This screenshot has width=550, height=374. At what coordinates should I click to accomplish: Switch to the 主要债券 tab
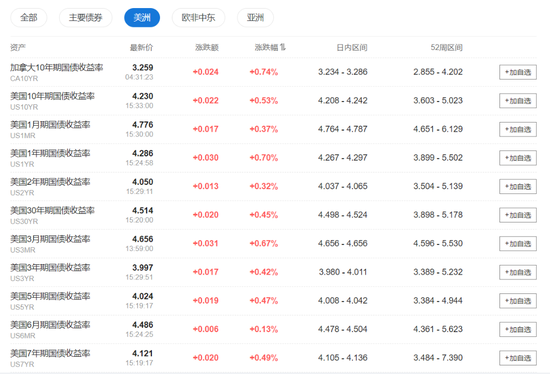(86, 18)
